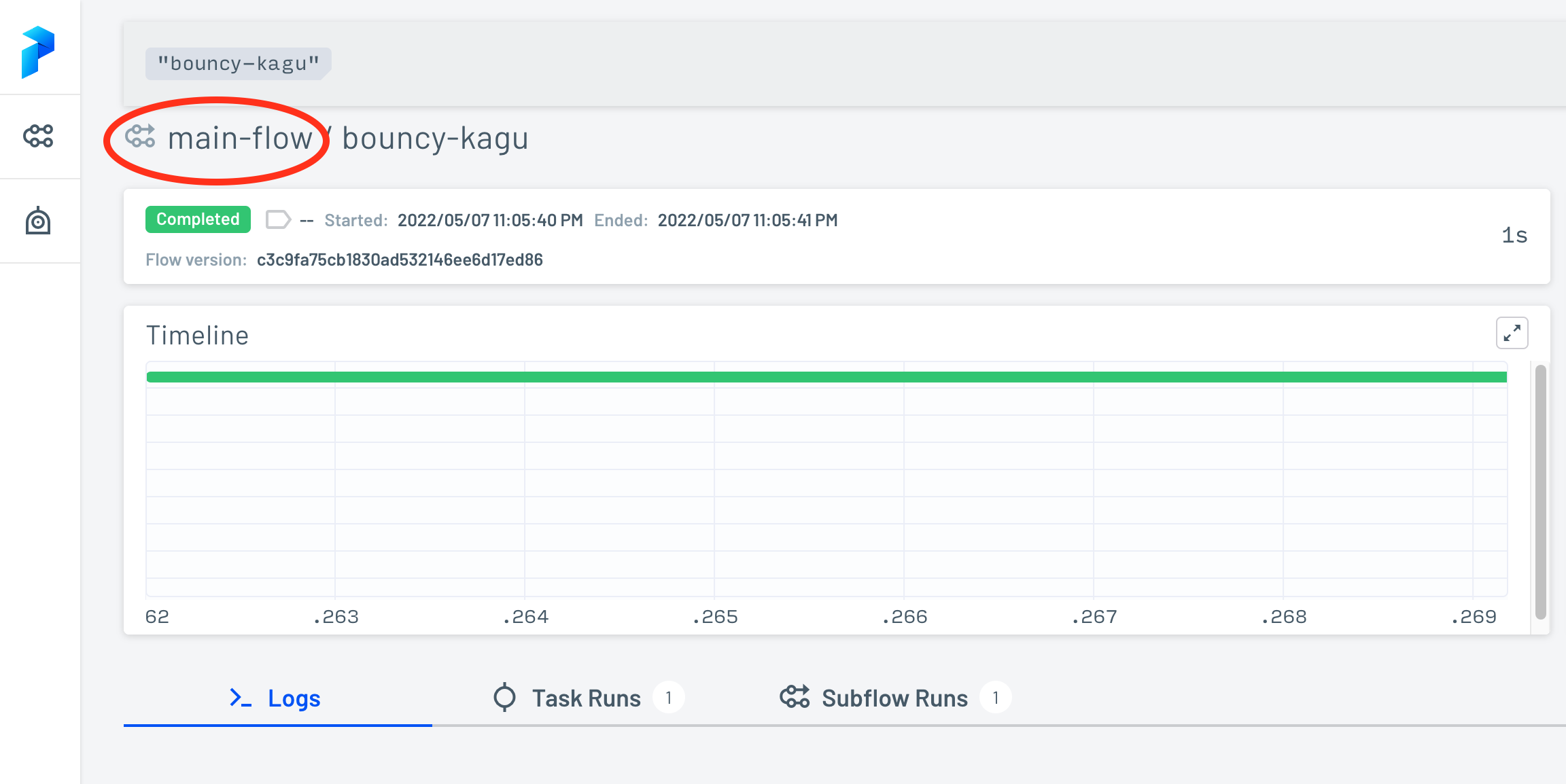Viewport: 1566px width, 784px height.
Task: Expand the Timeline to fullscreen
Action: (1512, 333)
